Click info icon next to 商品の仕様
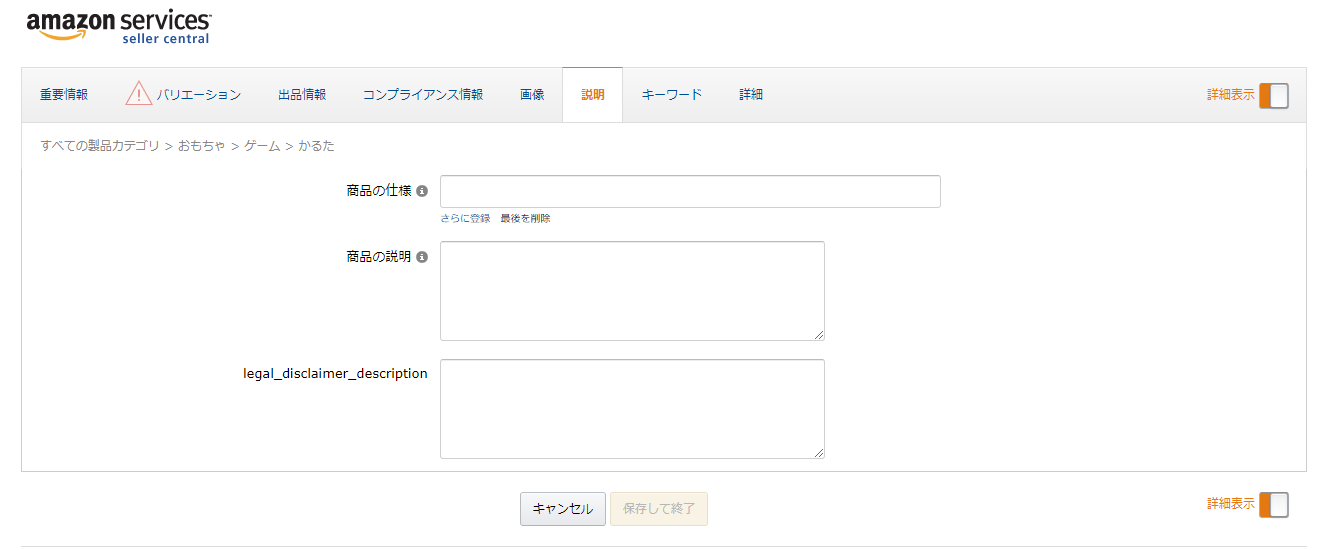1329x550 pixels. 422,191
